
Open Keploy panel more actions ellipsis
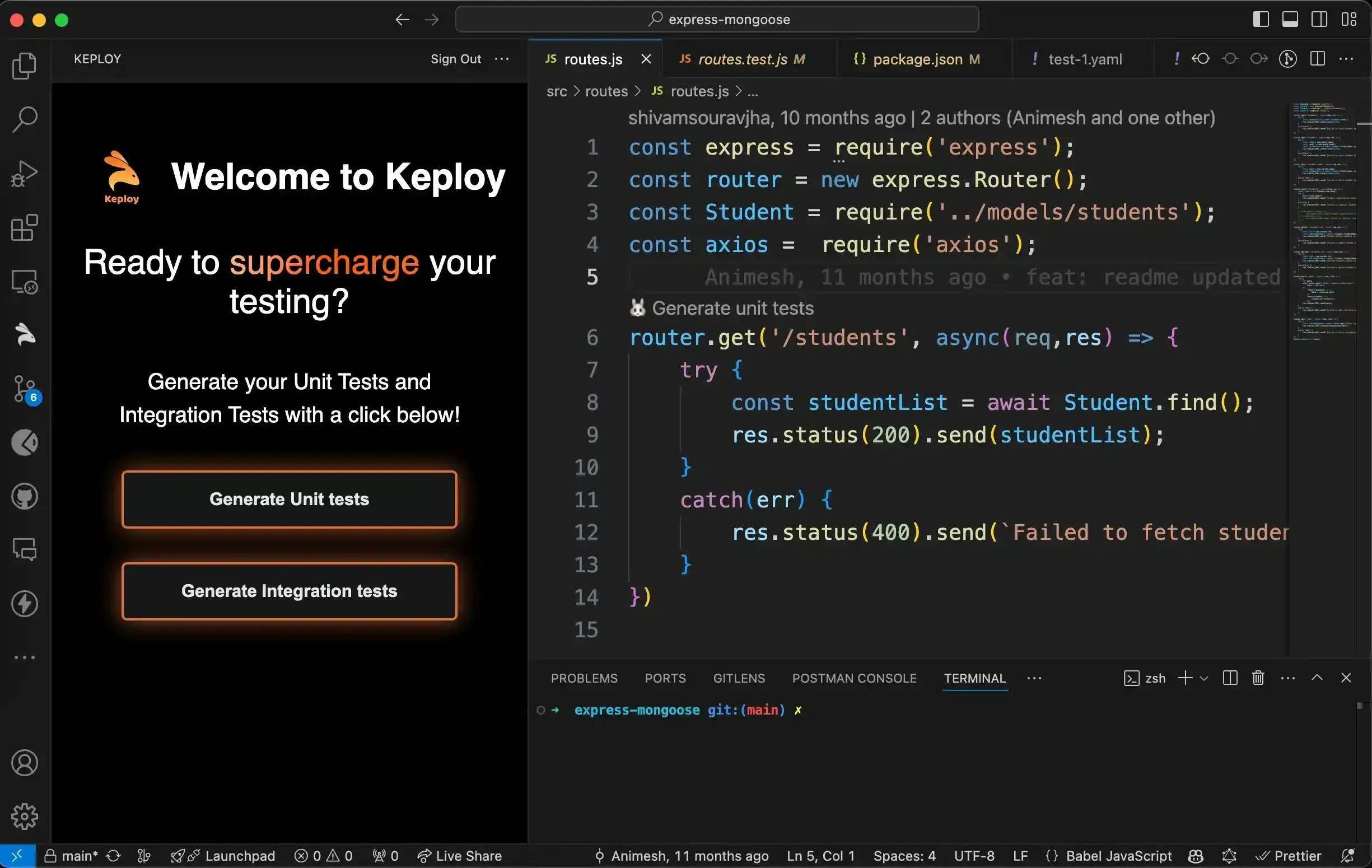pyautogui.click(x=501, y=59)
